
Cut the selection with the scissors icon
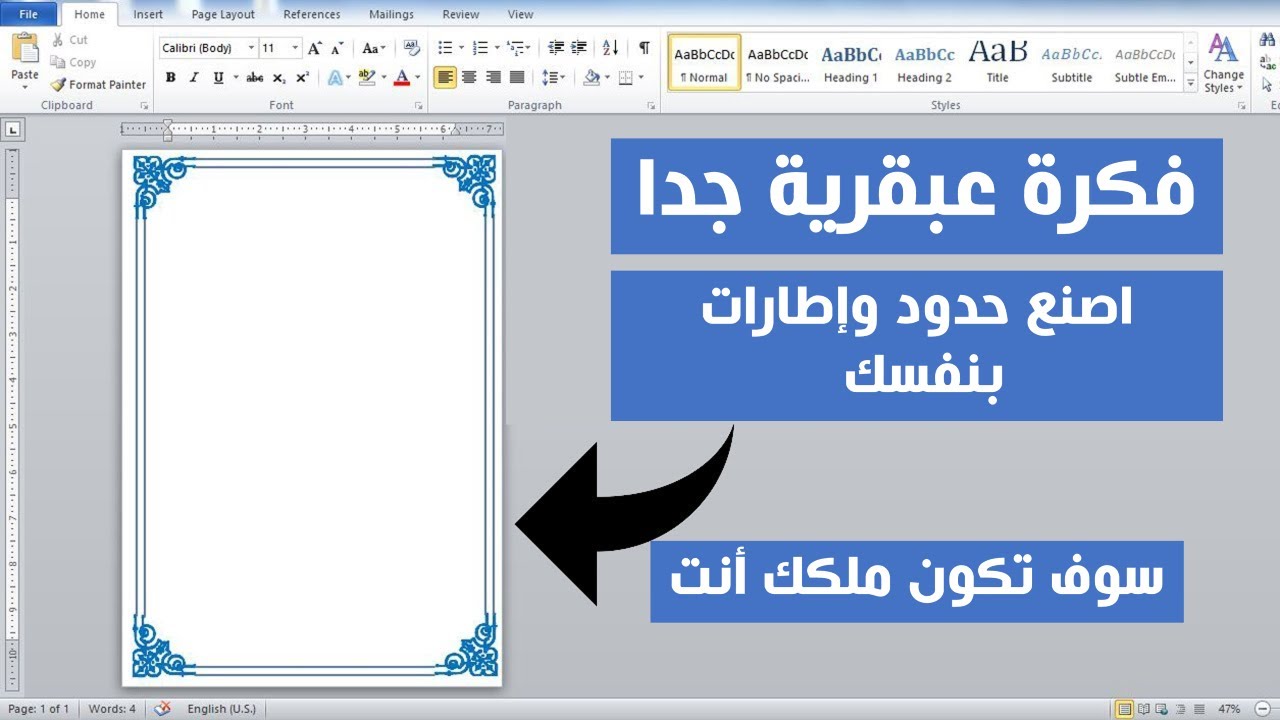57,40
